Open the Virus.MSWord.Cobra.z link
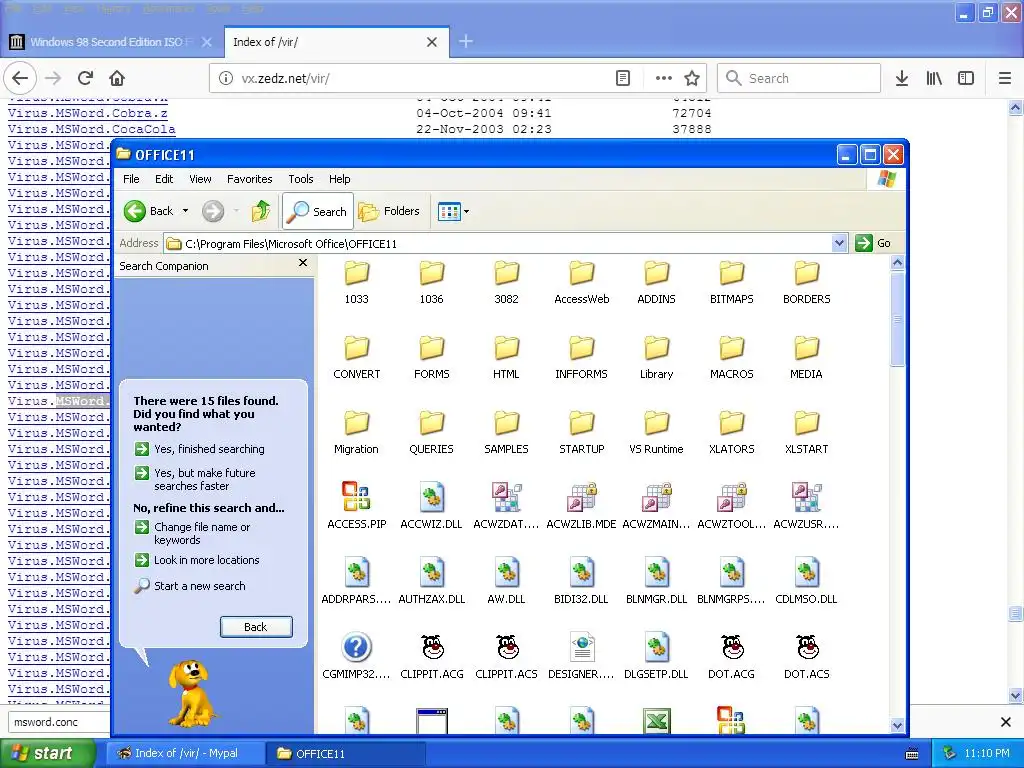Viewport: 1024px width, 768px height. click(x=88, y=113)
